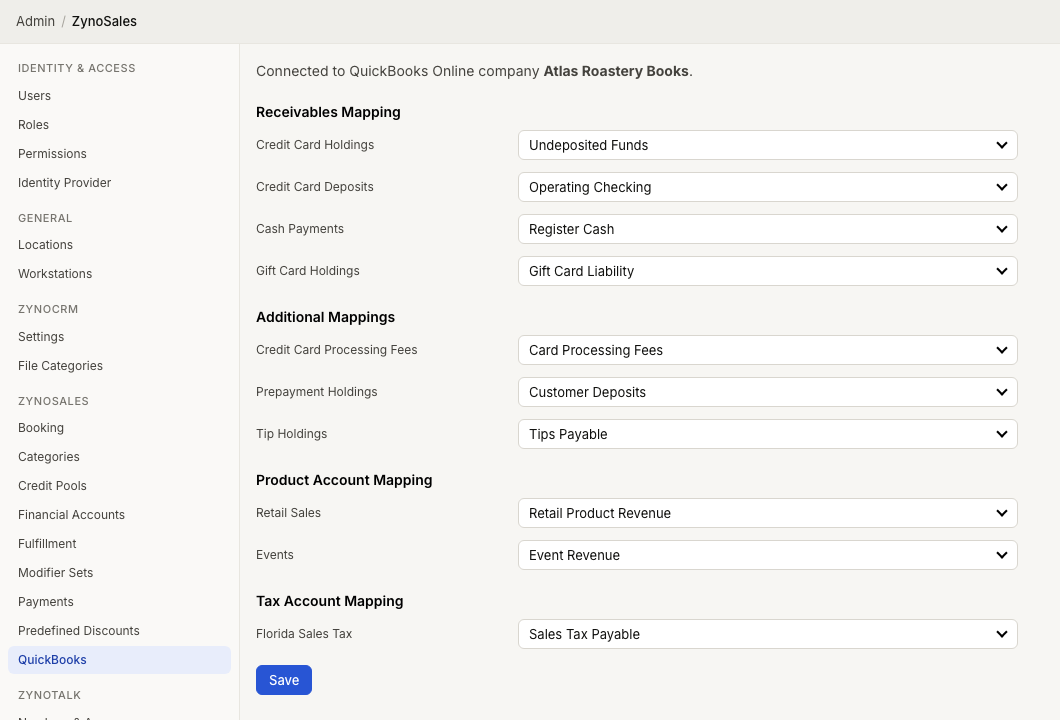This screenshot has width=1060, height=720.
Task: Click the Tax Account Mapping heading
Action: pos(329,601)
